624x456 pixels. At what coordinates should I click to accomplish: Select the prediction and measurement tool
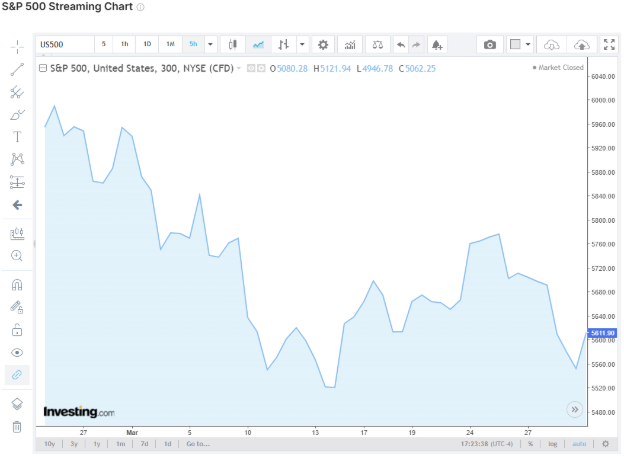(x=17, y=182)
